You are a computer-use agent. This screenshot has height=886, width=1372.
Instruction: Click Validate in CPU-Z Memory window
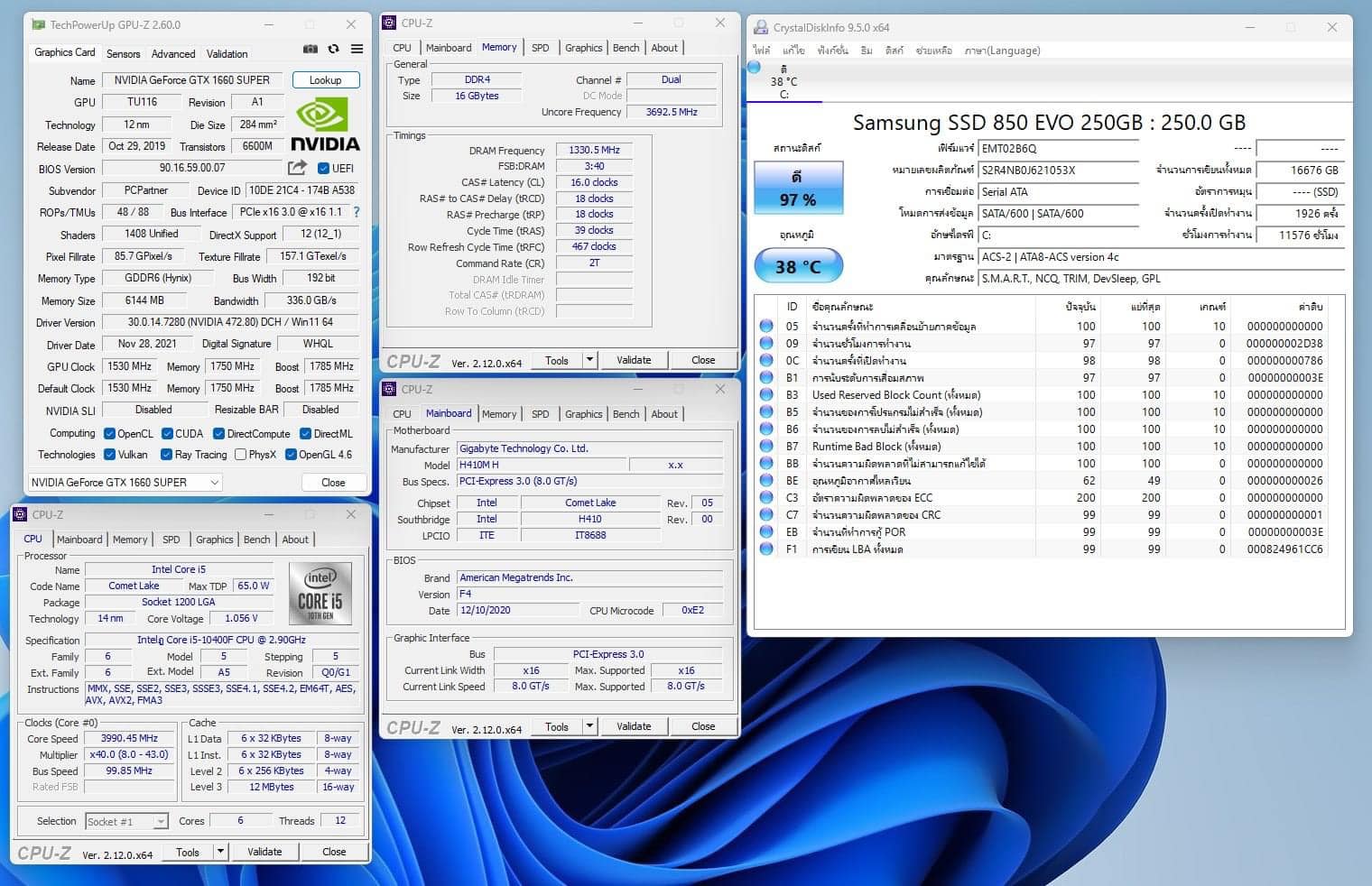[634, 360]
